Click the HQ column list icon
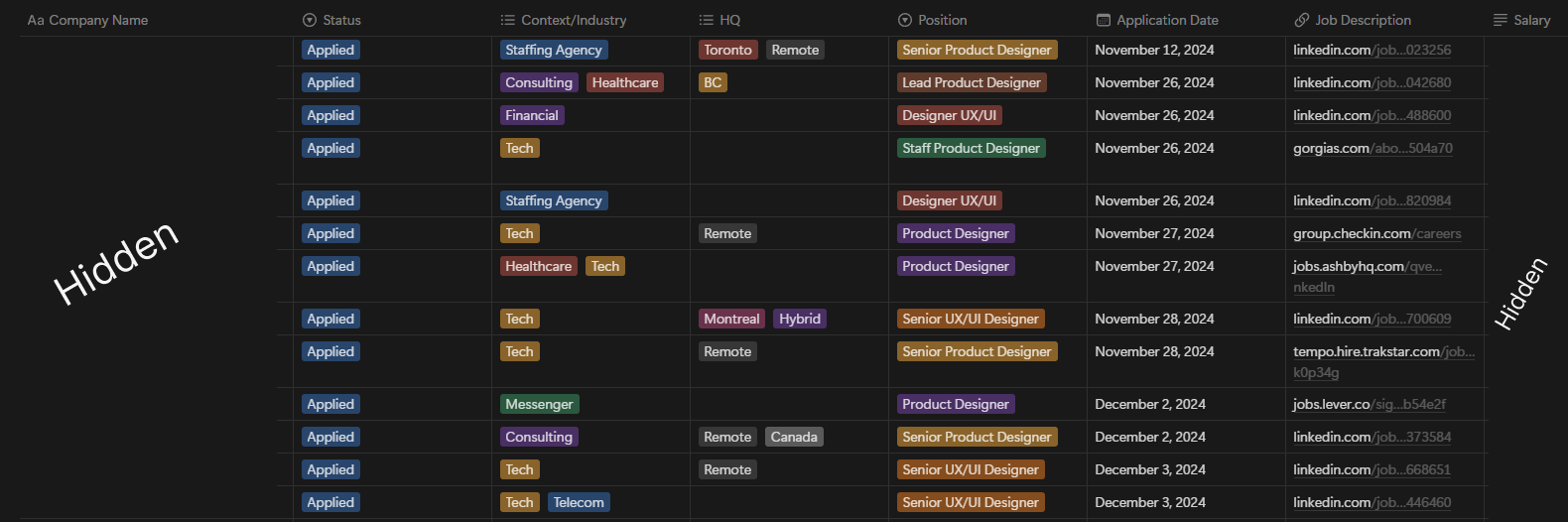 (x=707, y=20)
